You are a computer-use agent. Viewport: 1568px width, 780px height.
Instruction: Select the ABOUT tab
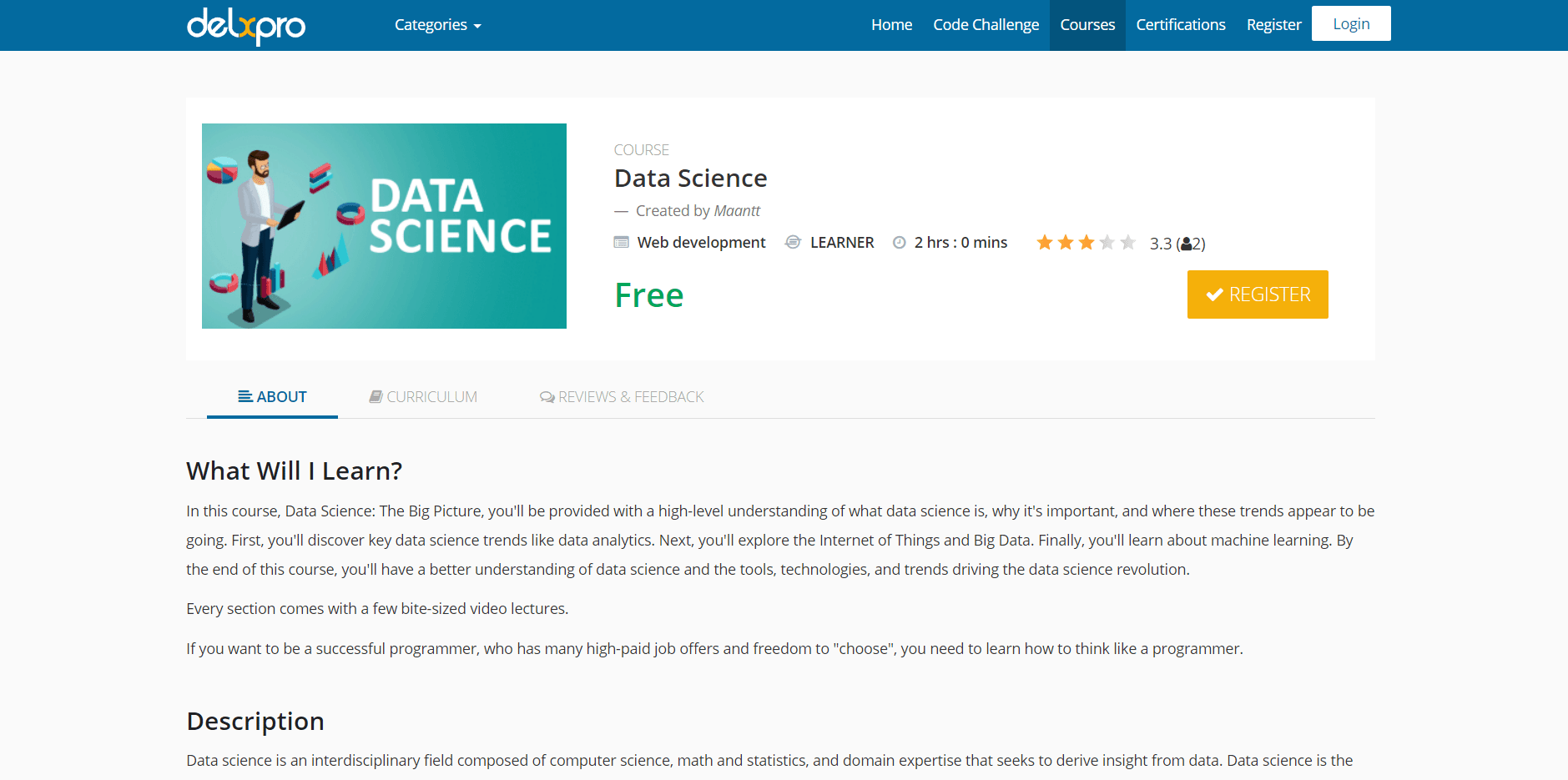click(x=272, y=397)
